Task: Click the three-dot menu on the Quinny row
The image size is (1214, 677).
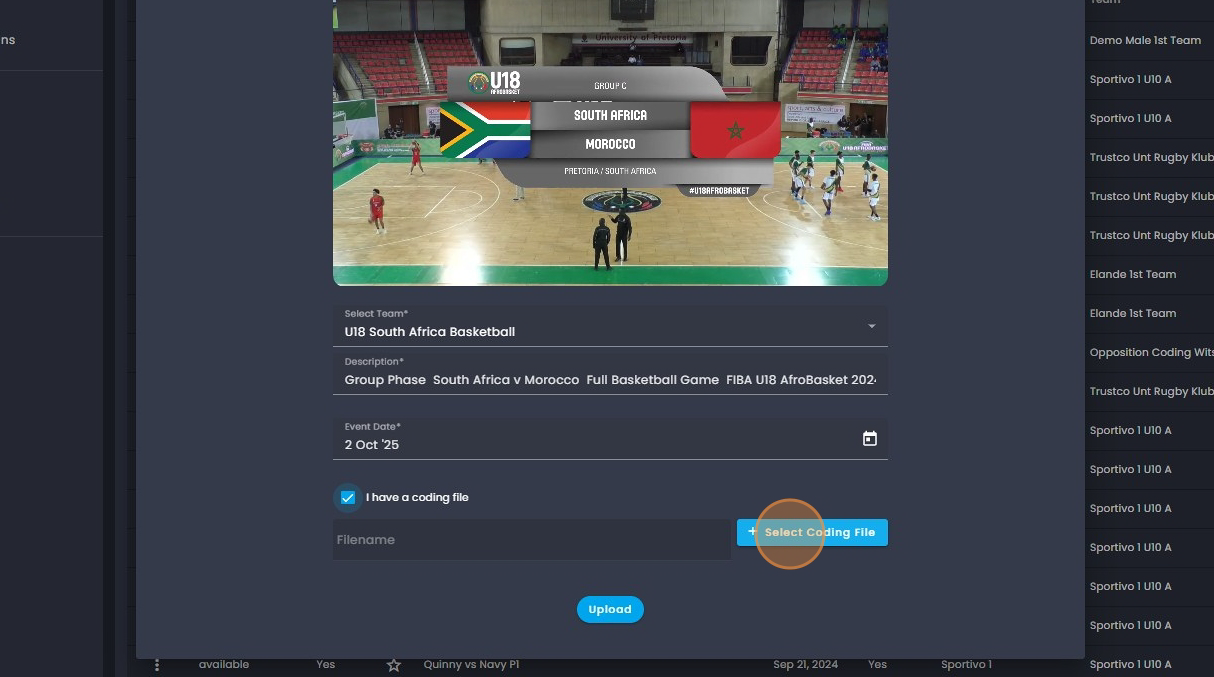Action: click(157, 665)
